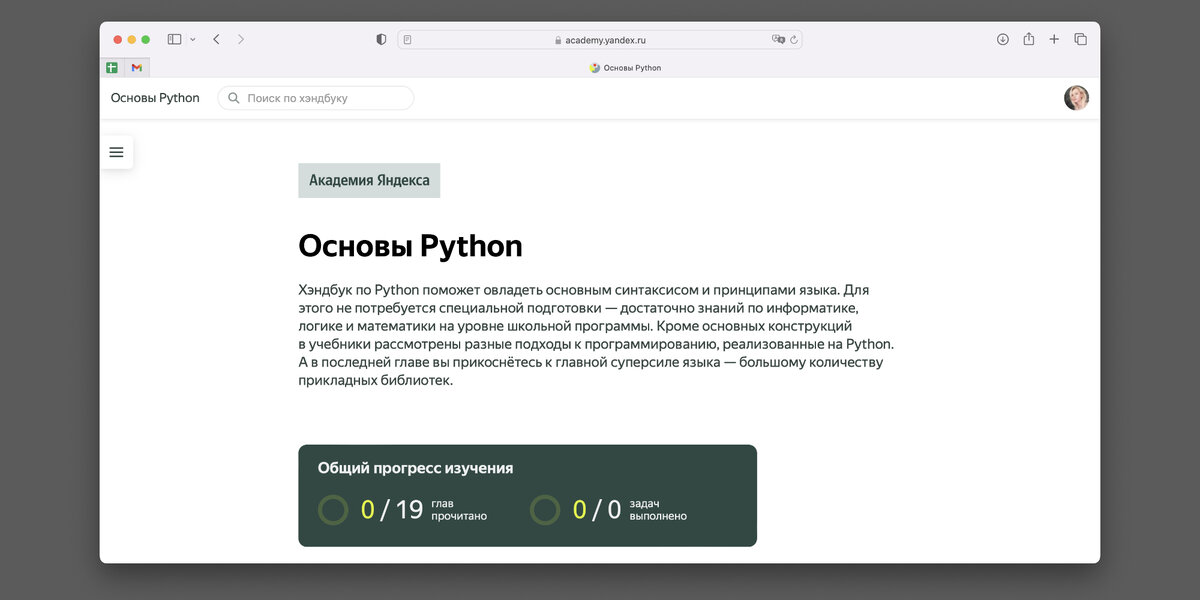This screenshot has height=600, width=1200.
Task: Select the Основы Python tab
Action: click(x=625, y=68)
